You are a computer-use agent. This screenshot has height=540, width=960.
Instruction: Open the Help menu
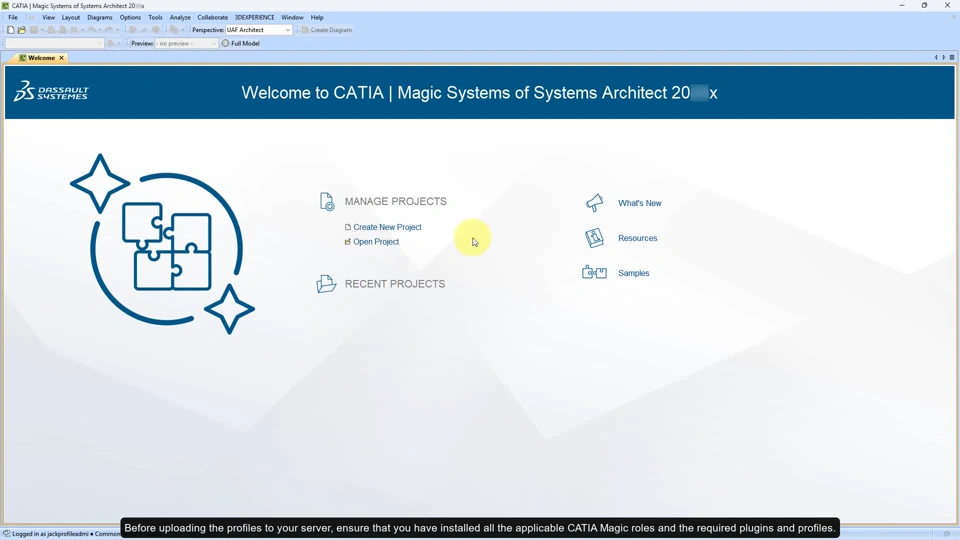(317, 18)
